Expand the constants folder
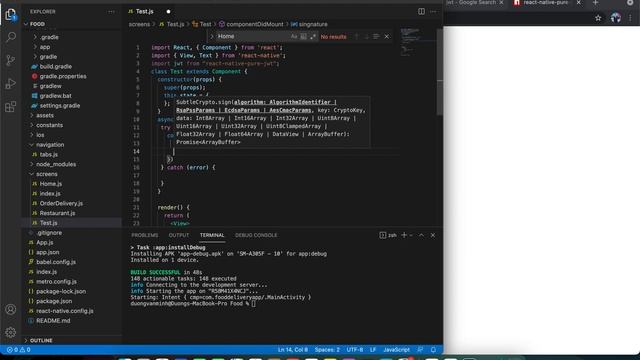This screenshot has width=640, height=360. click(x=49, y=125)
